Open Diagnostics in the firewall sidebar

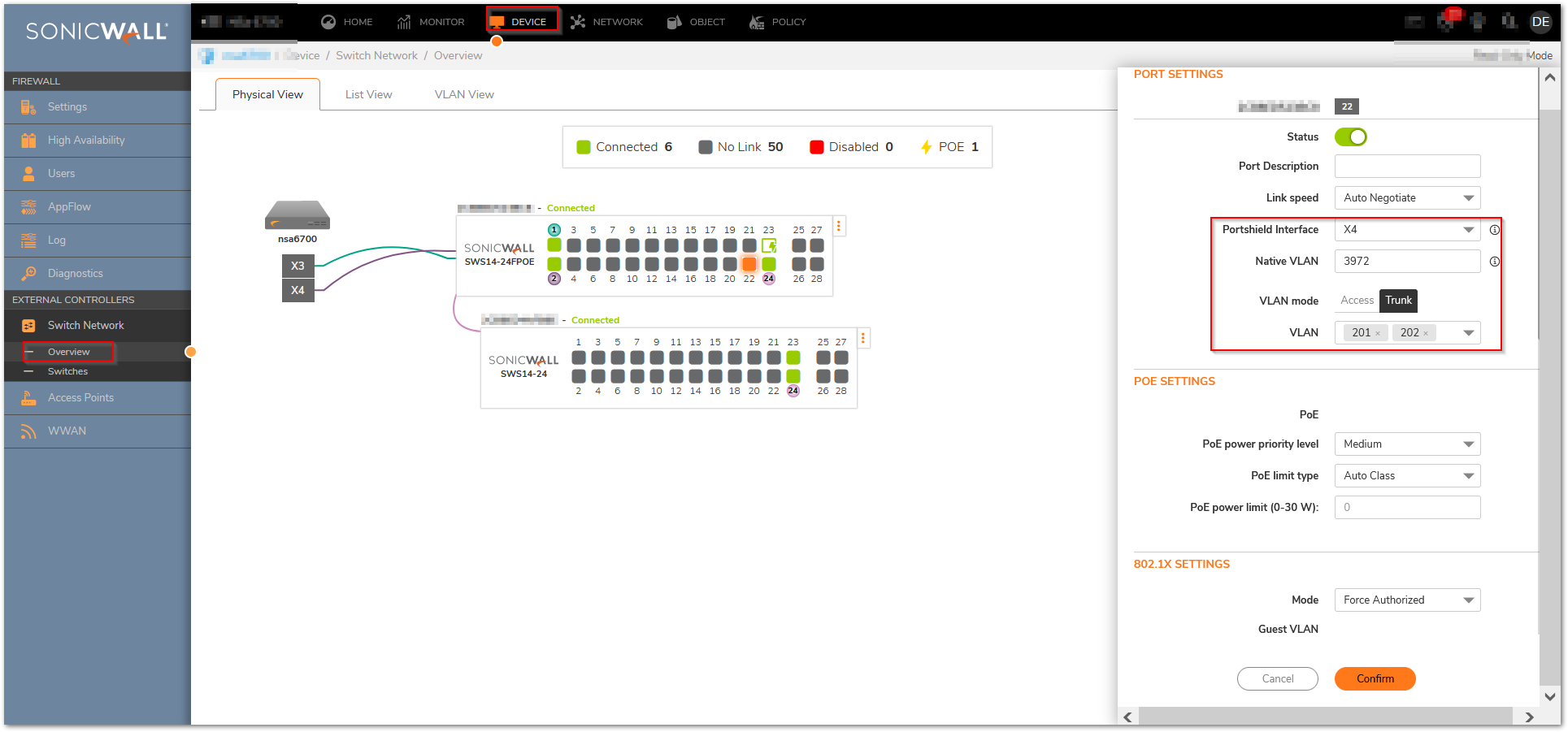75,274
